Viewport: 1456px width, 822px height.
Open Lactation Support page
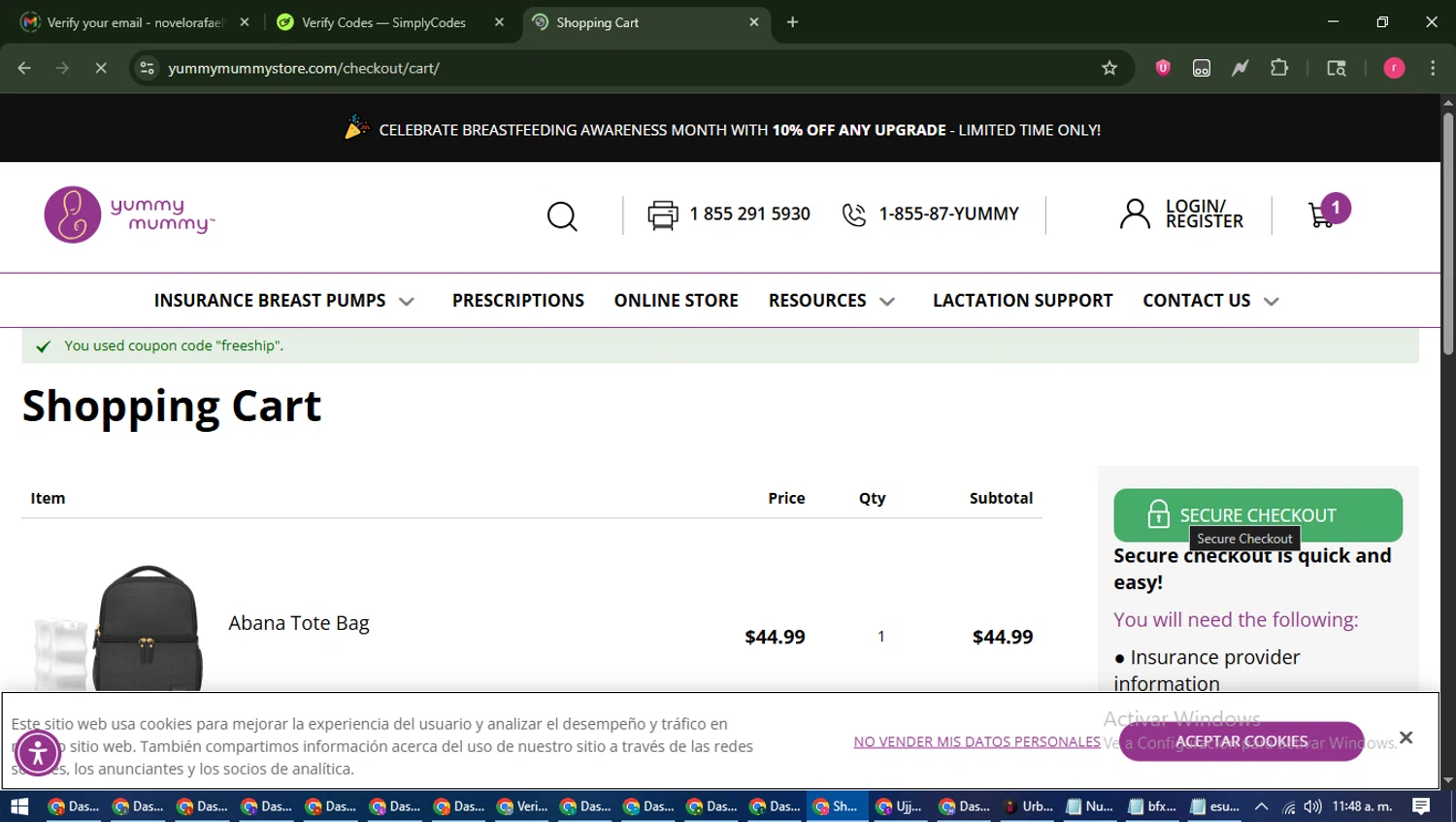[1023, 301]
